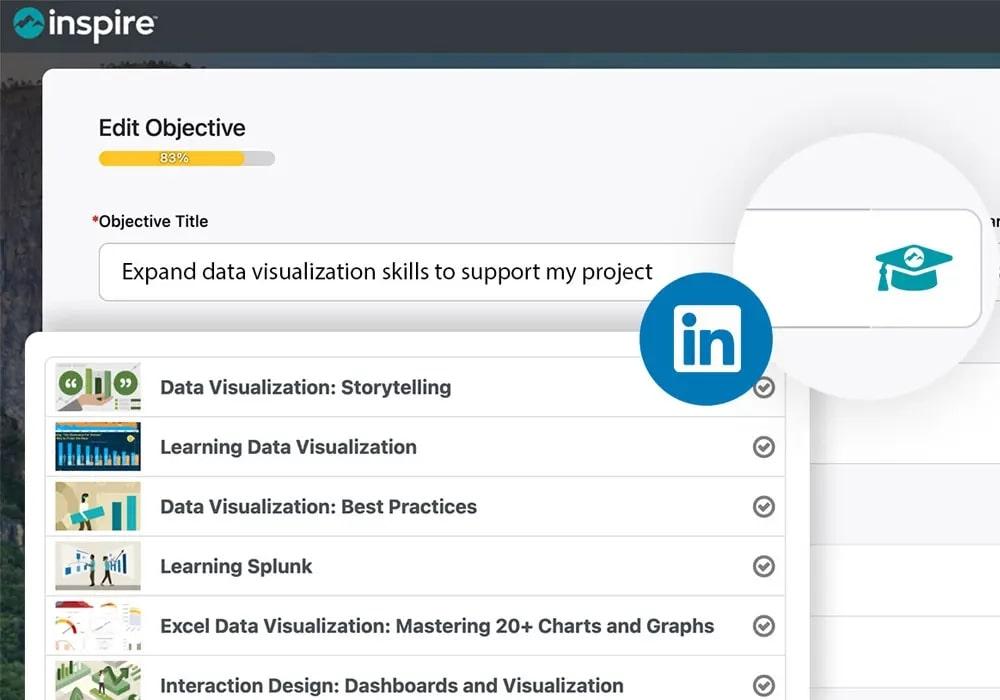1000x700 pixels.
Task: Click the LinkedIn logo badge
Action: click(x=706, y=339)
